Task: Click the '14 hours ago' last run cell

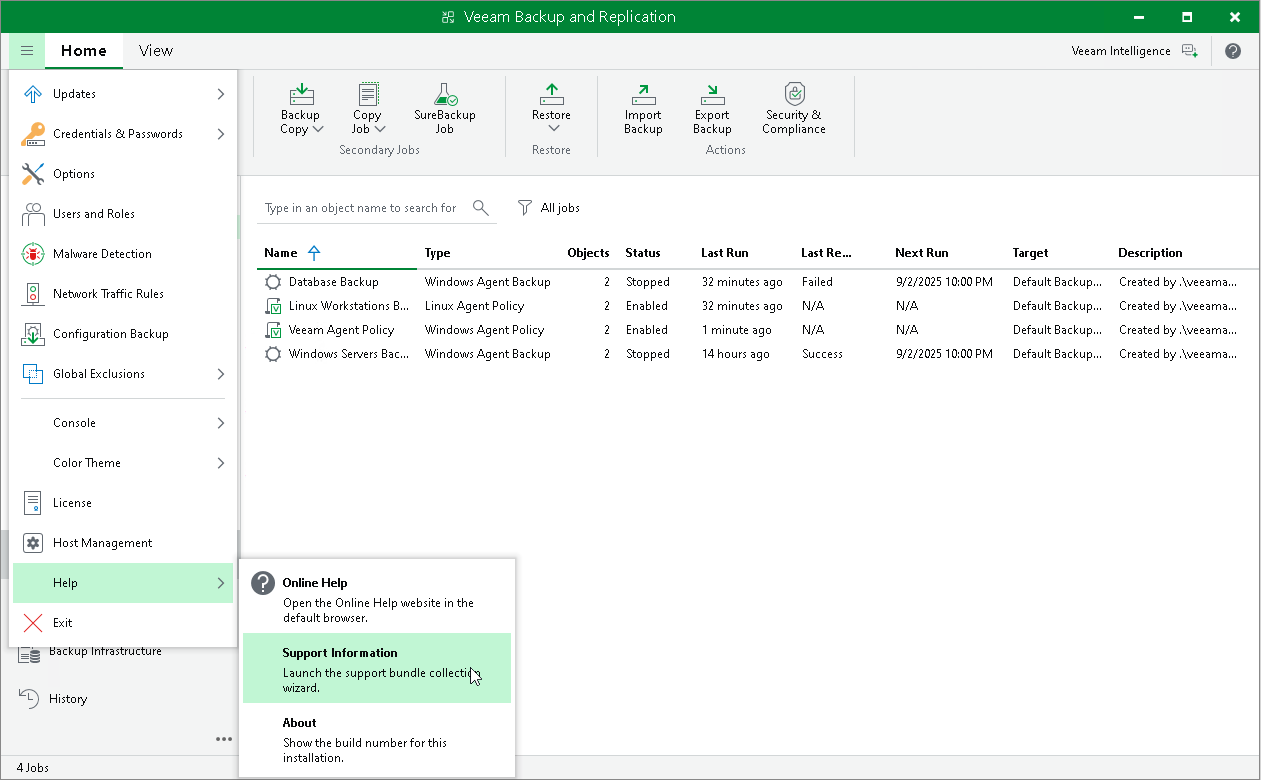Action: 736,354
